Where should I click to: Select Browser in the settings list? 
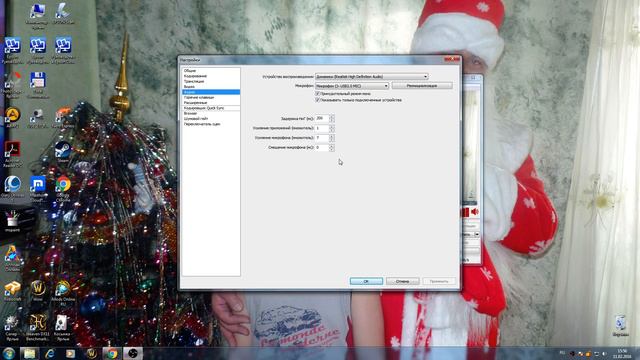[x=211, y=113]
